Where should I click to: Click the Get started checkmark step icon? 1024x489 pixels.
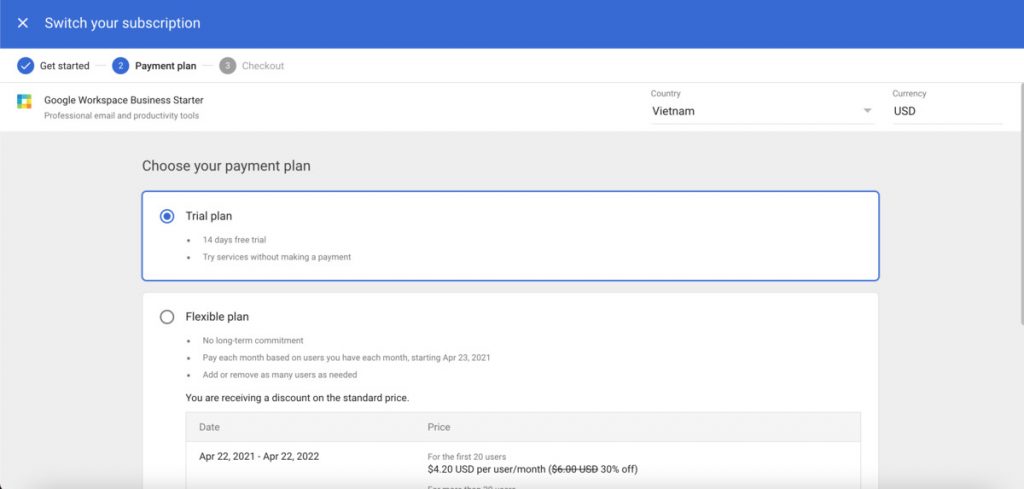point(25,65)
